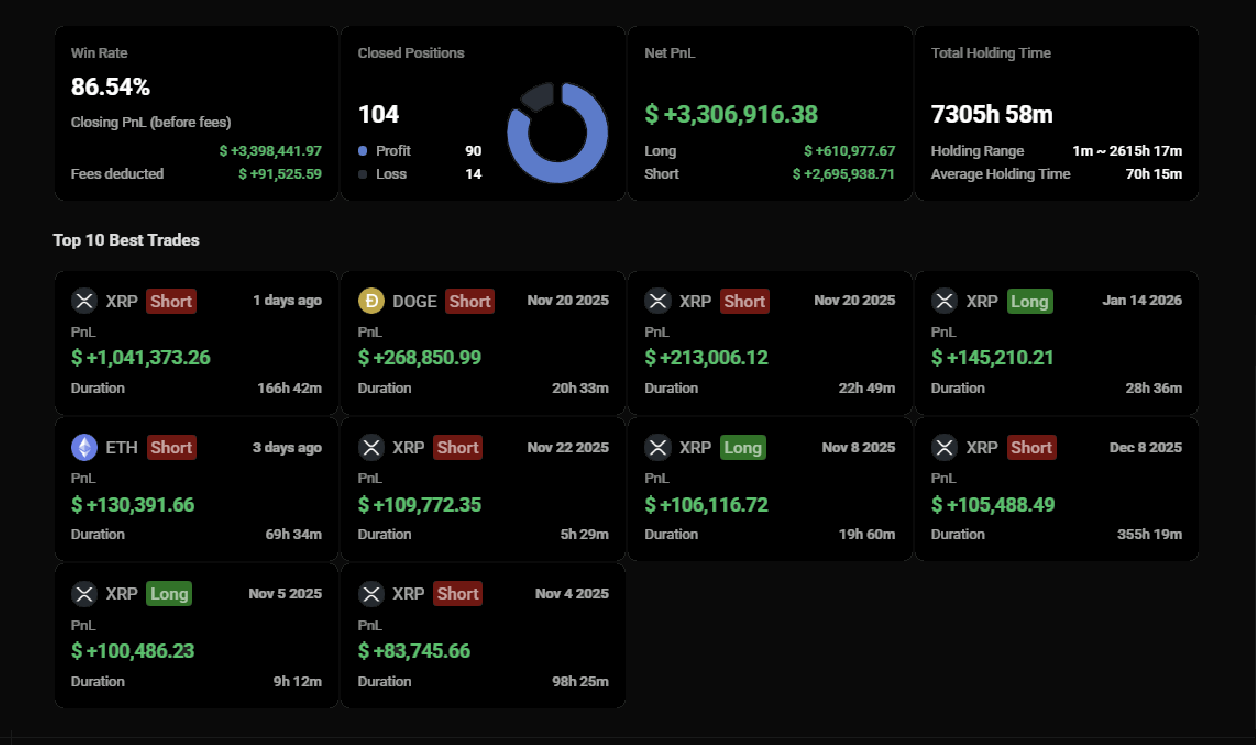Click the XRP icon on the Nov 8 2025 trade
This screenshot has height=745, width=1256.
pyautogui.click(x=658, y=447)
